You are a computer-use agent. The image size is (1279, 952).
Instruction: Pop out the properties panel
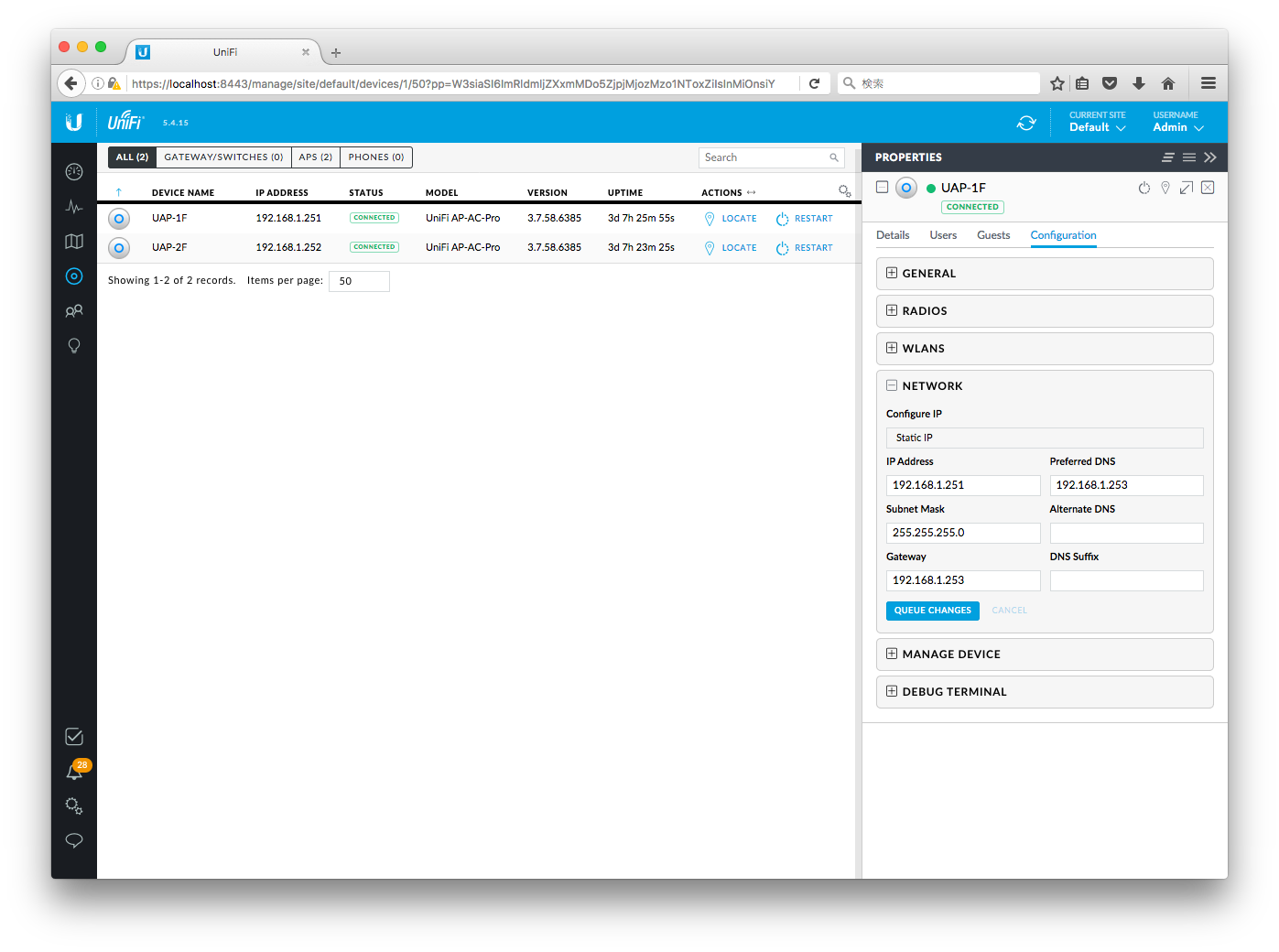point(1187,188)
